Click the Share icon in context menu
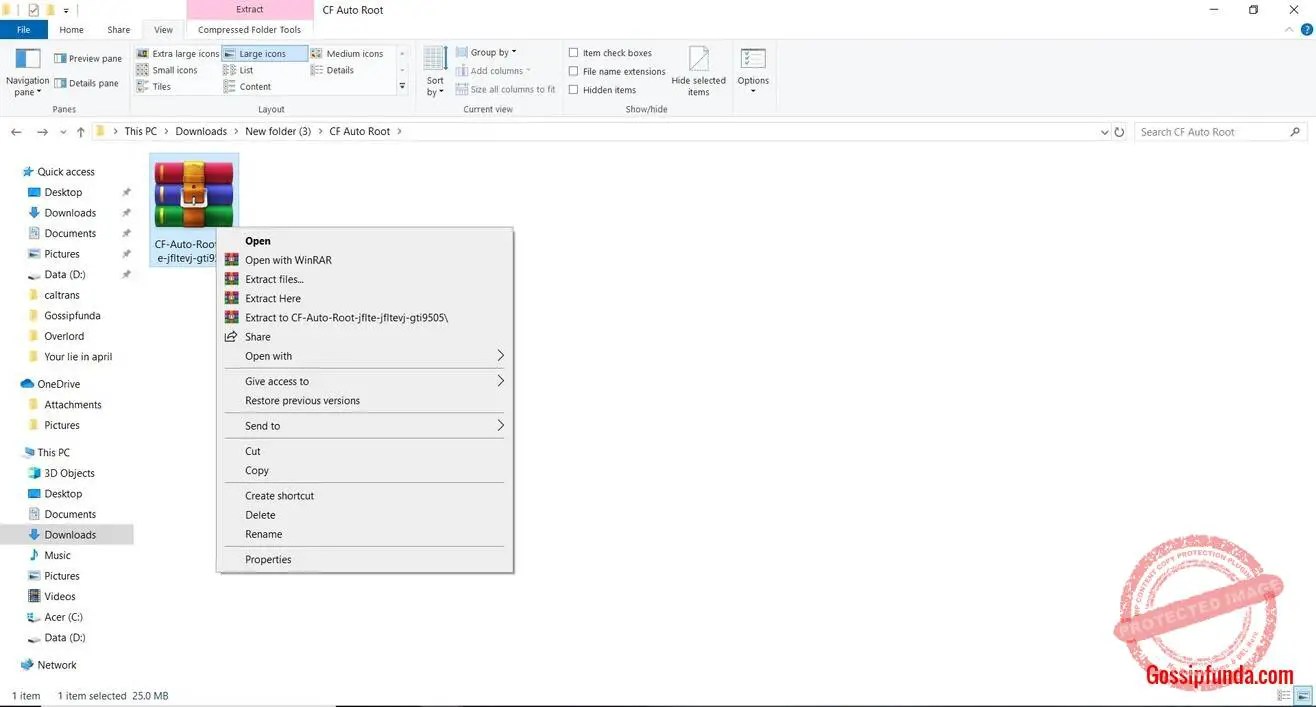1316x707 pixels. 232,337
